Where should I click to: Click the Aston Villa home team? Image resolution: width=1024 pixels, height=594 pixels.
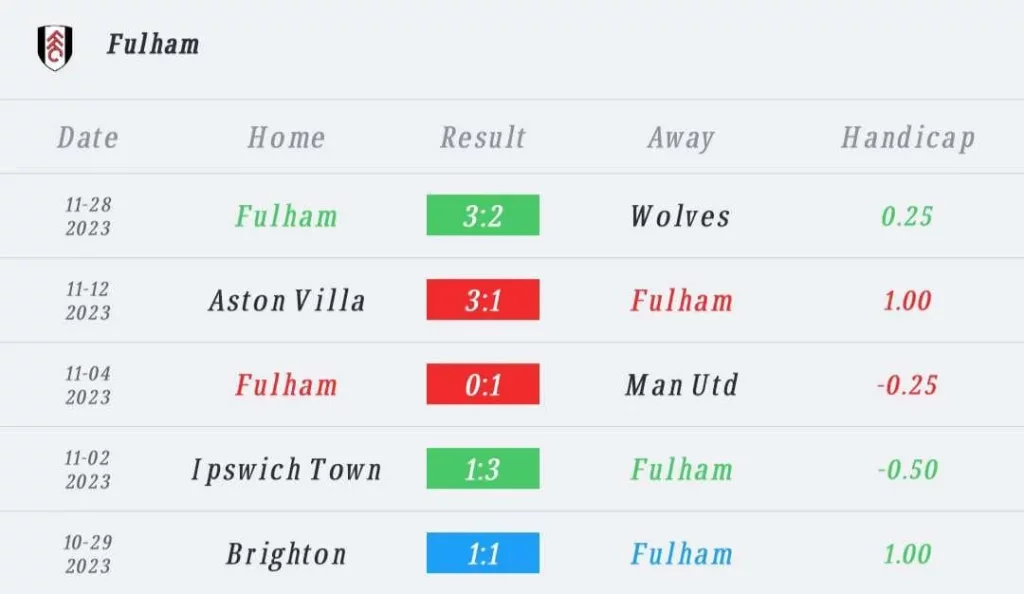pos(287,300)
